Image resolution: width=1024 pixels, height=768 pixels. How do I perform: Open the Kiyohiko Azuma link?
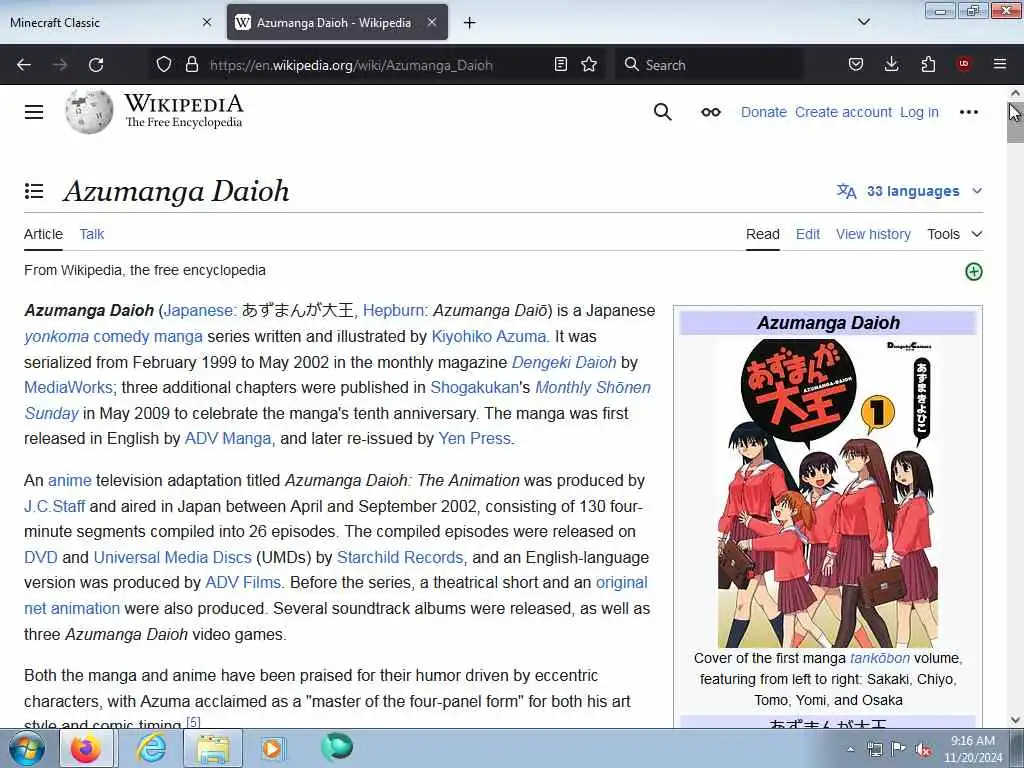488,336
